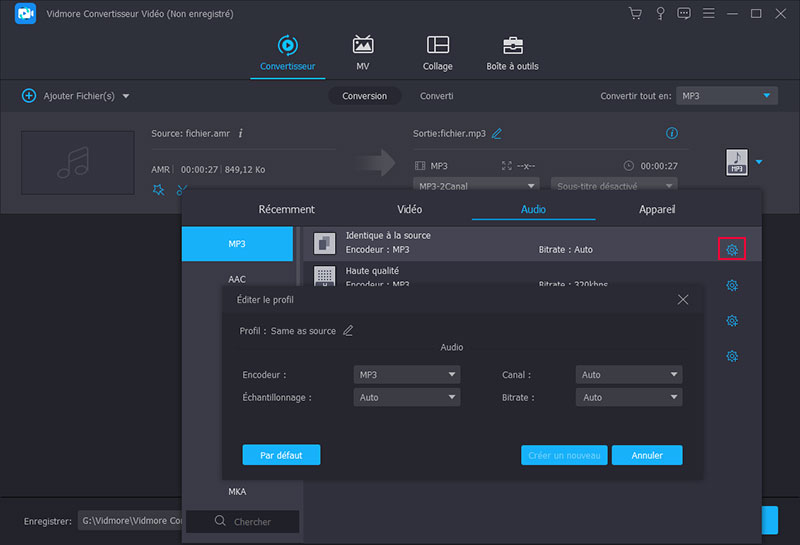Click the shopping cart icon

click(x=634, y=14)
